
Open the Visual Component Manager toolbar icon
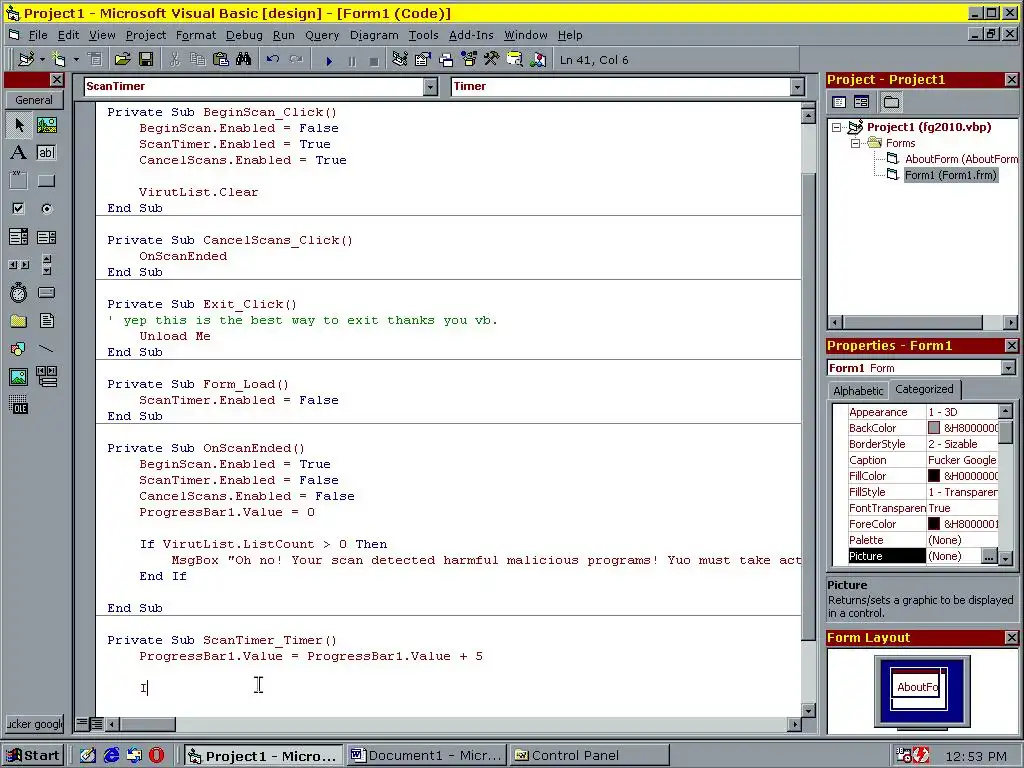click(537, 60)
